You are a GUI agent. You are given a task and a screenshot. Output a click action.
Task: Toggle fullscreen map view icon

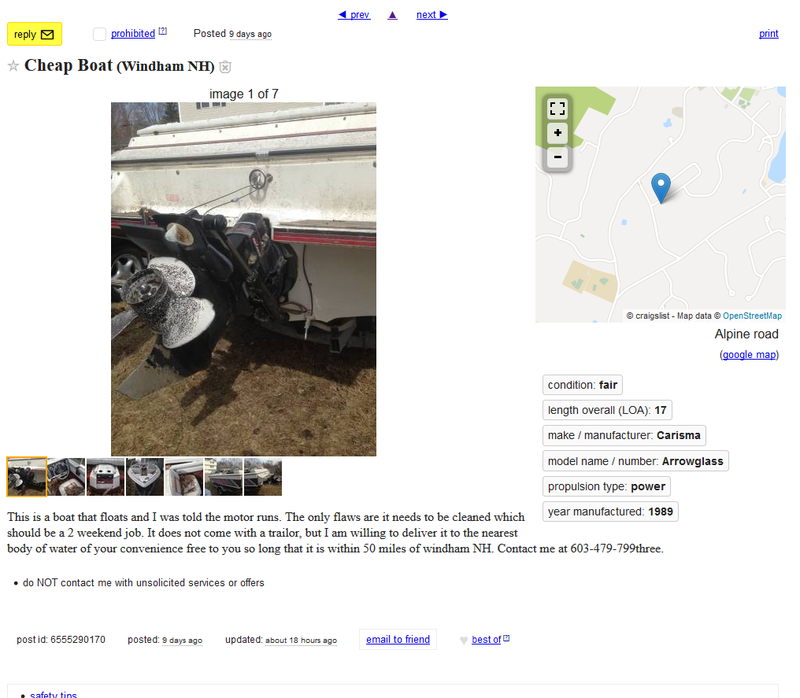click(557, 108)
